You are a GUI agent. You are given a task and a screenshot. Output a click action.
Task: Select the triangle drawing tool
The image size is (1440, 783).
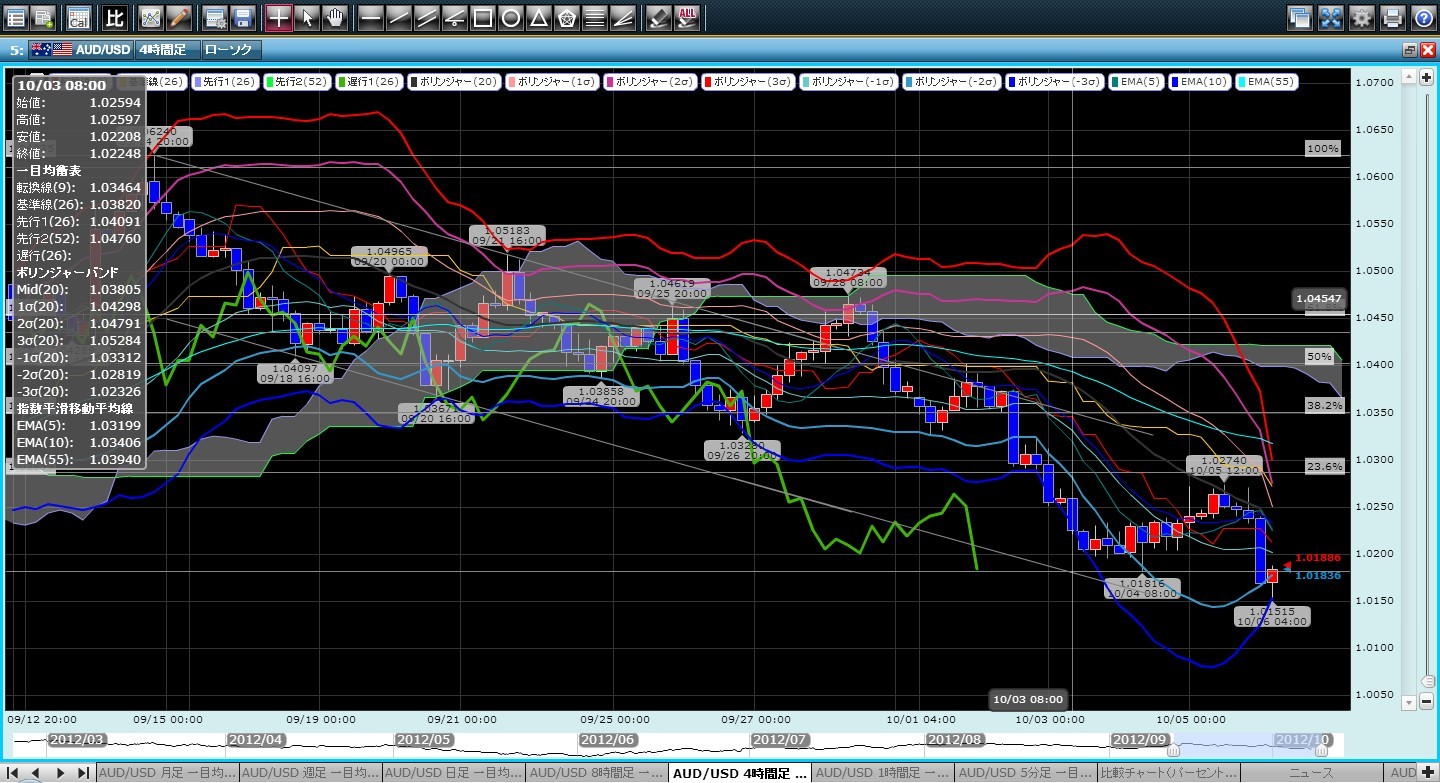coord(539,17)
